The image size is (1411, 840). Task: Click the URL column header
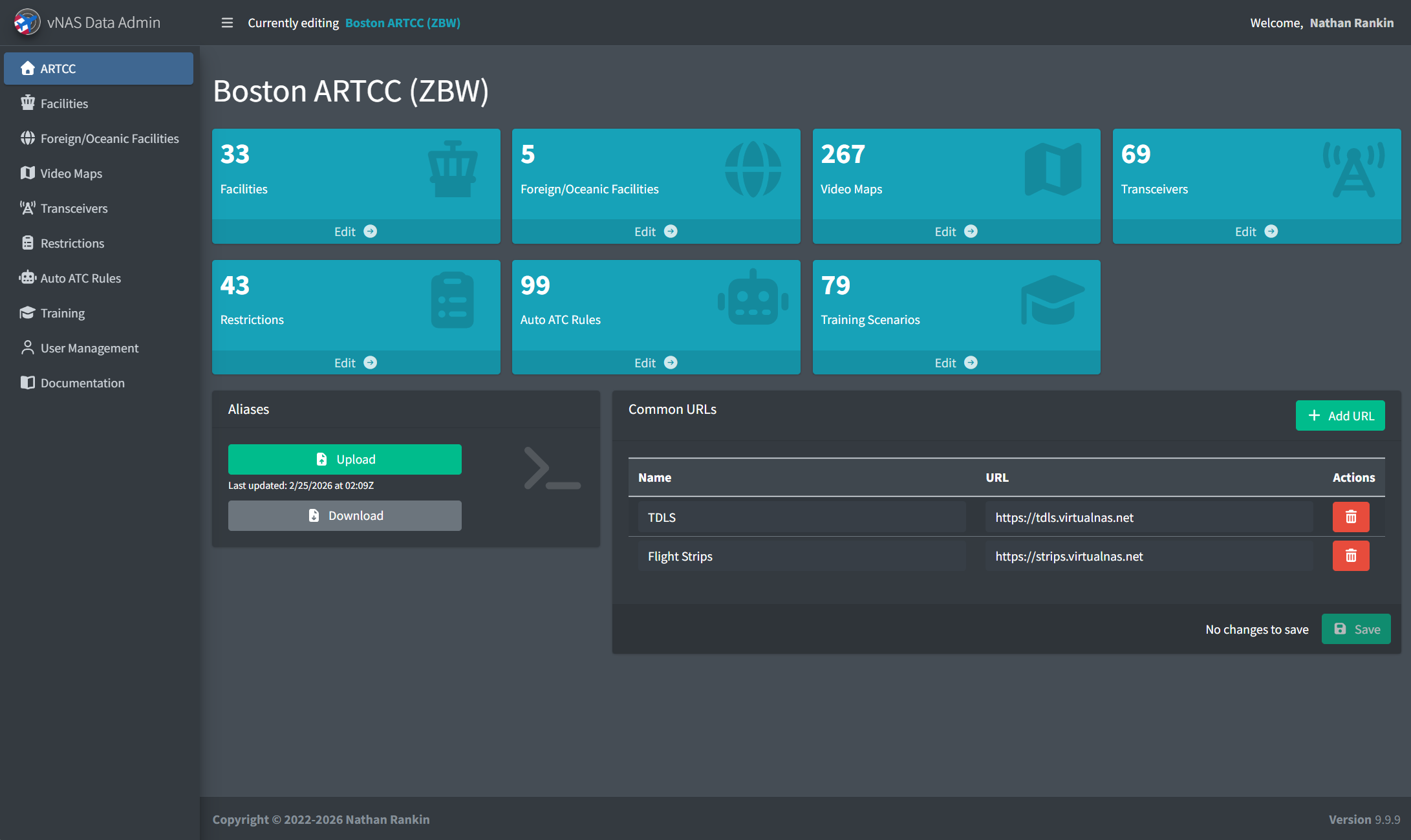tap(996, 477)
